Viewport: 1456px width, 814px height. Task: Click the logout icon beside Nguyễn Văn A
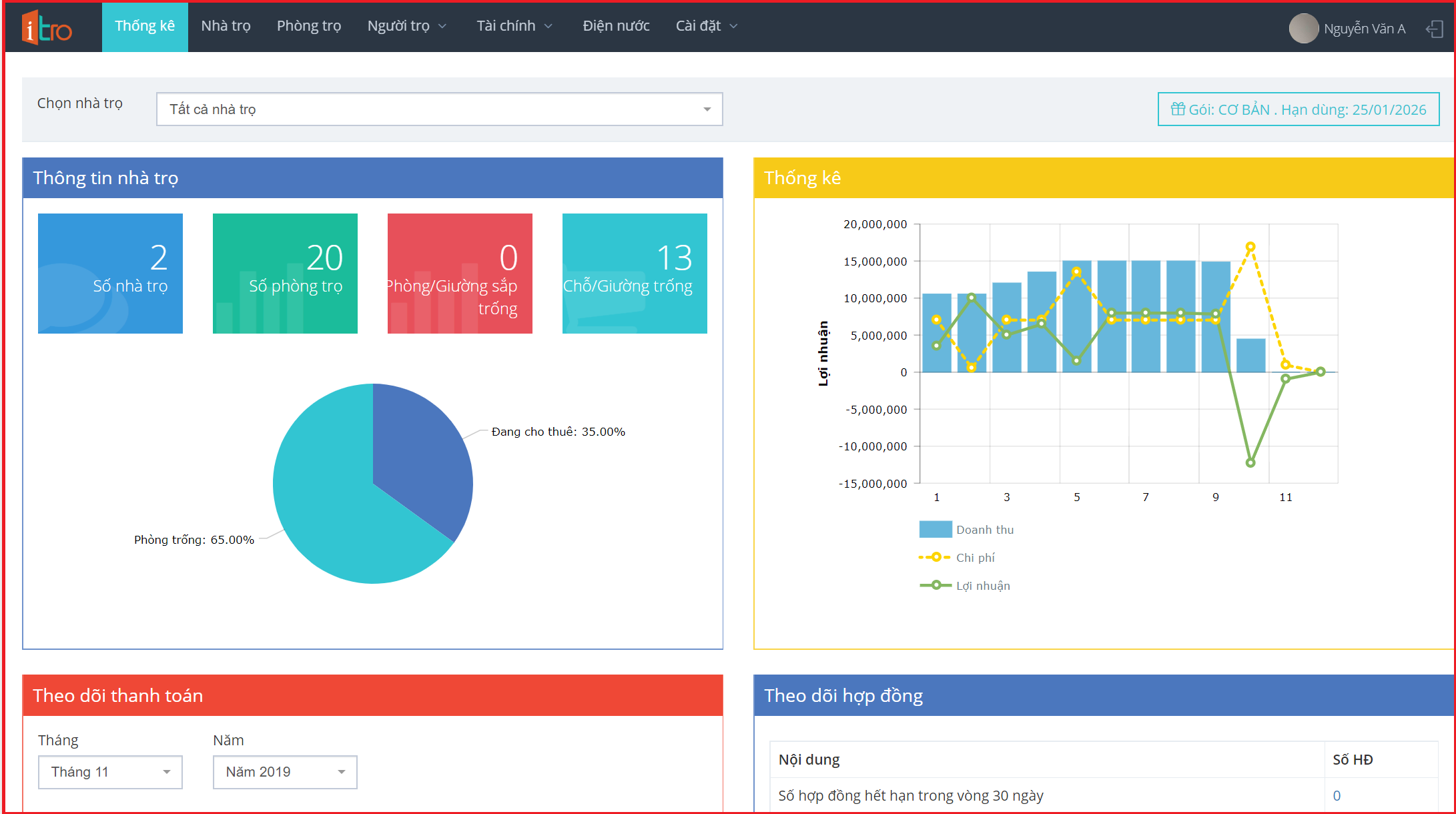pyautogui.click(x=1434, y=29)
